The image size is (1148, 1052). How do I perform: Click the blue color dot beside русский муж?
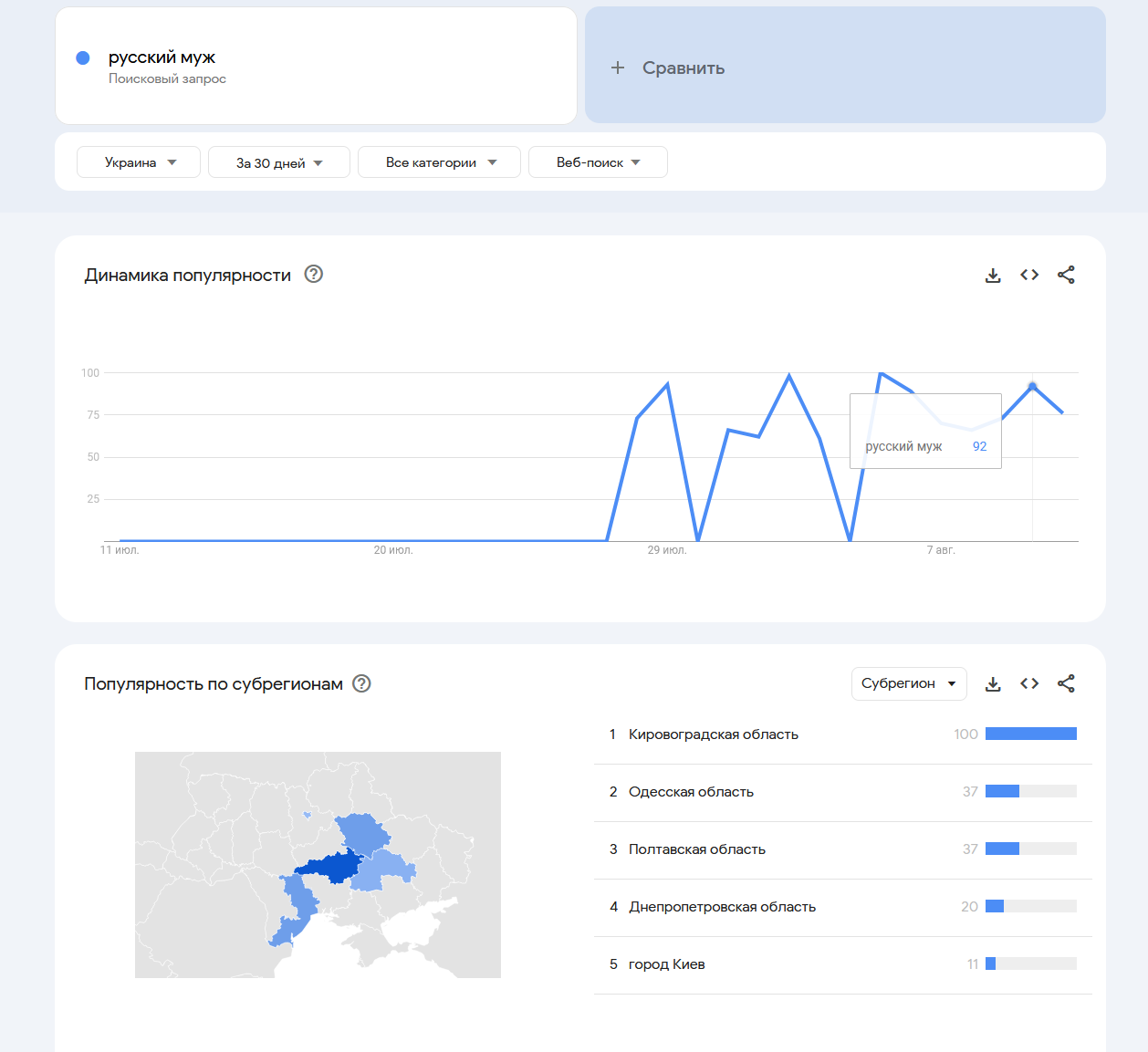pos(83,57)
